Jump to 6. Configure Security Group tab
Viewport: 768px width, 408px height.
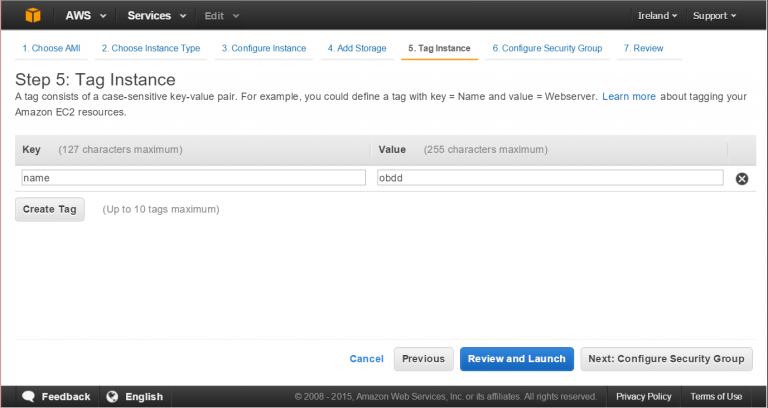547,48
